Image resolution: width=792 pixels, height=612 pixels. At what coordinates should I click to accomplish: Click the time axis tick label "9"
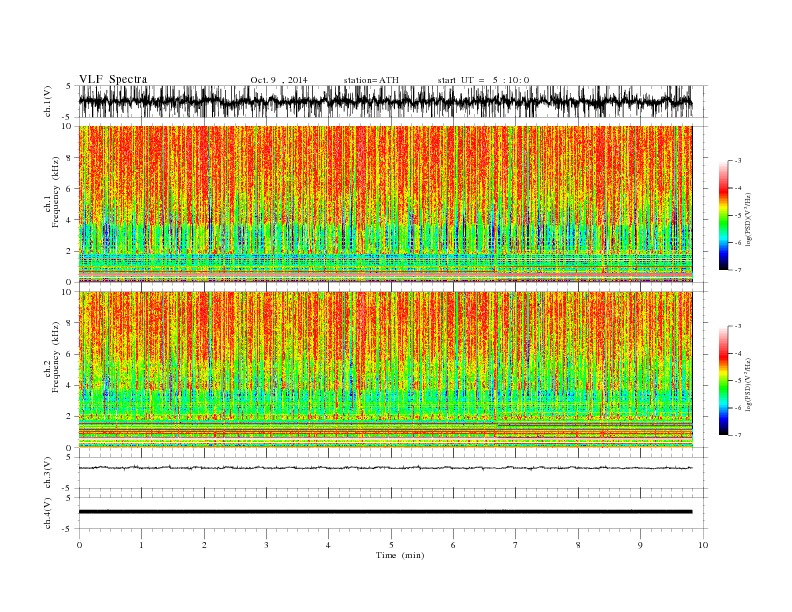640,545
